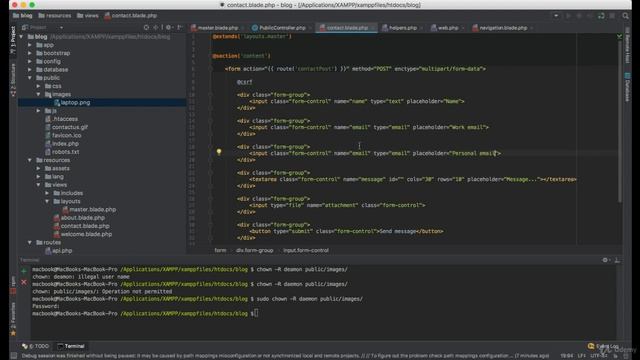The height and width of the screenshot is (360, 640).
Task: Hide the Project panel with the collapse icon
Action: click(180, 27)
